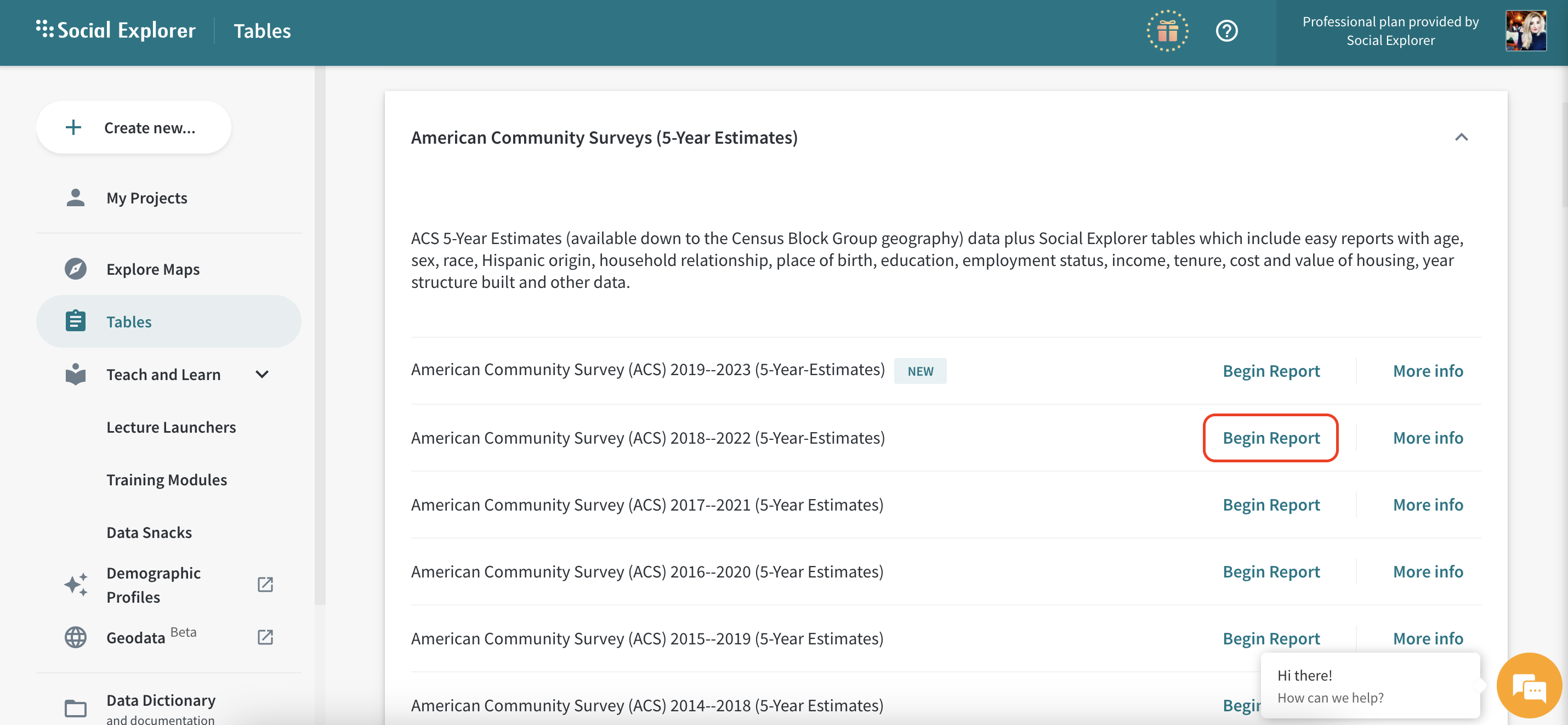Click the gift box icon in header
The image size is (1568, 725).
pos(1167,31)
